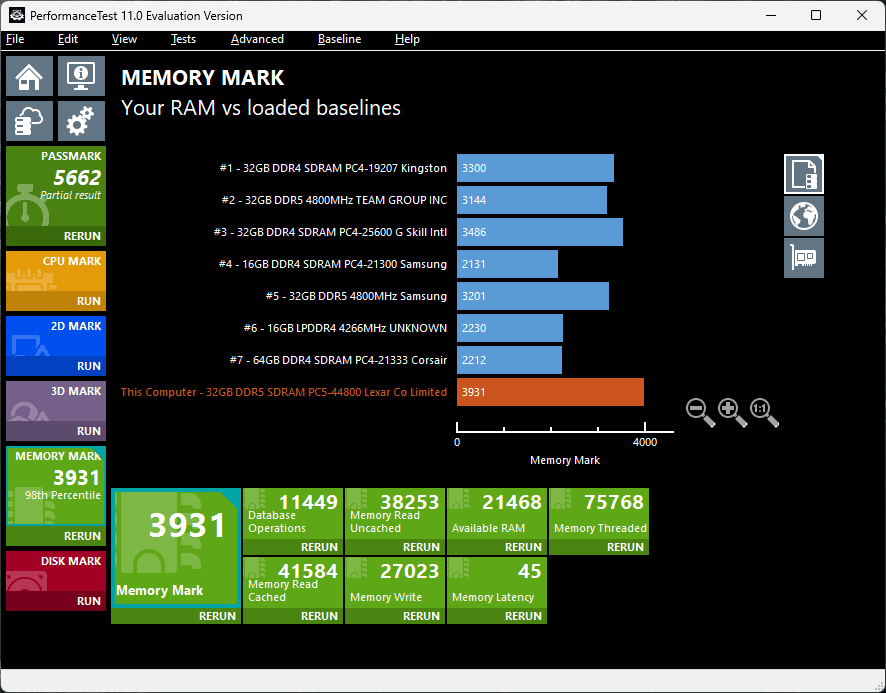Run the CPU Mark test
Image resolution: width=886 pixels, height=693 pixels.
coord(88,301)
